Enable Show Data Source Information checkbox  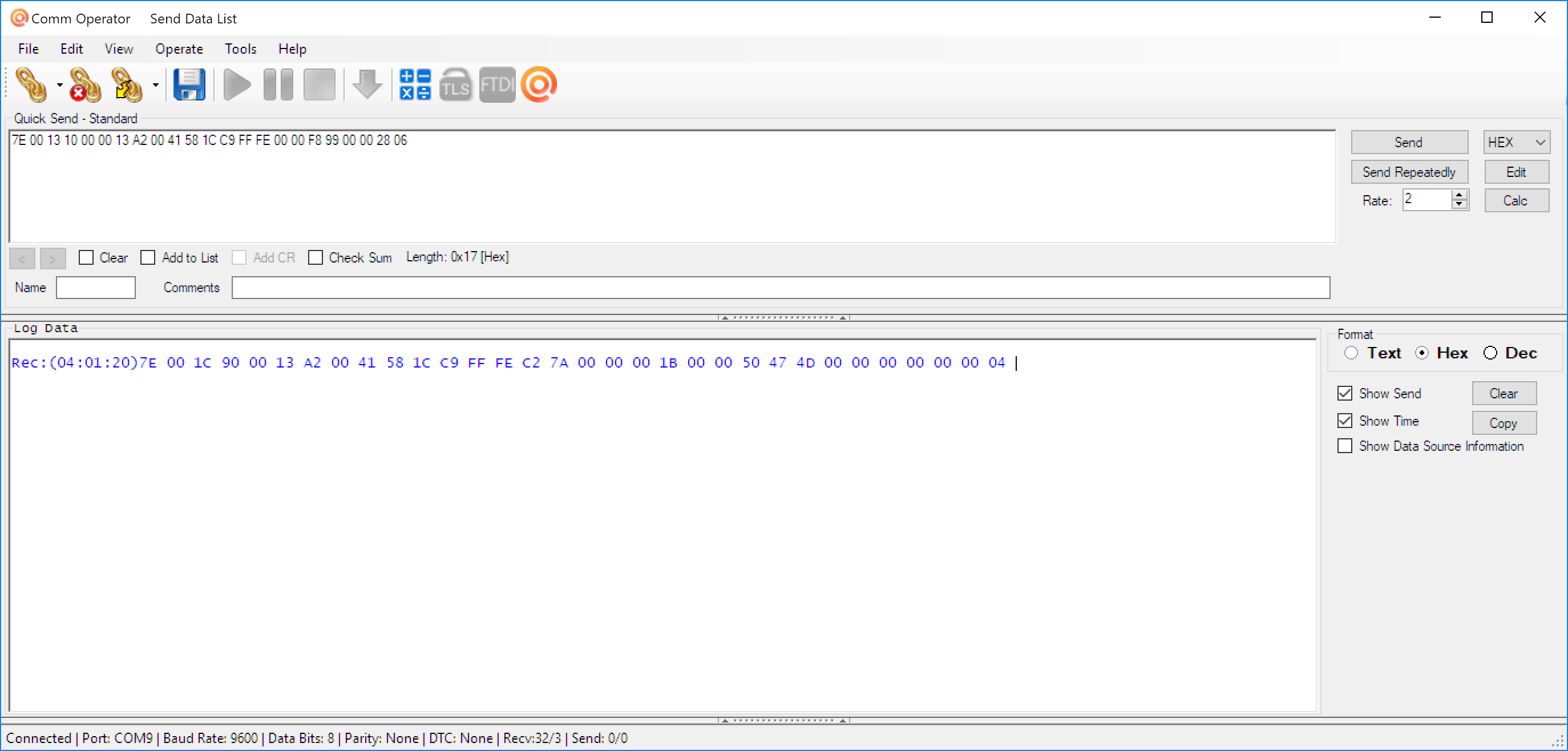(x=1344, y=446)
